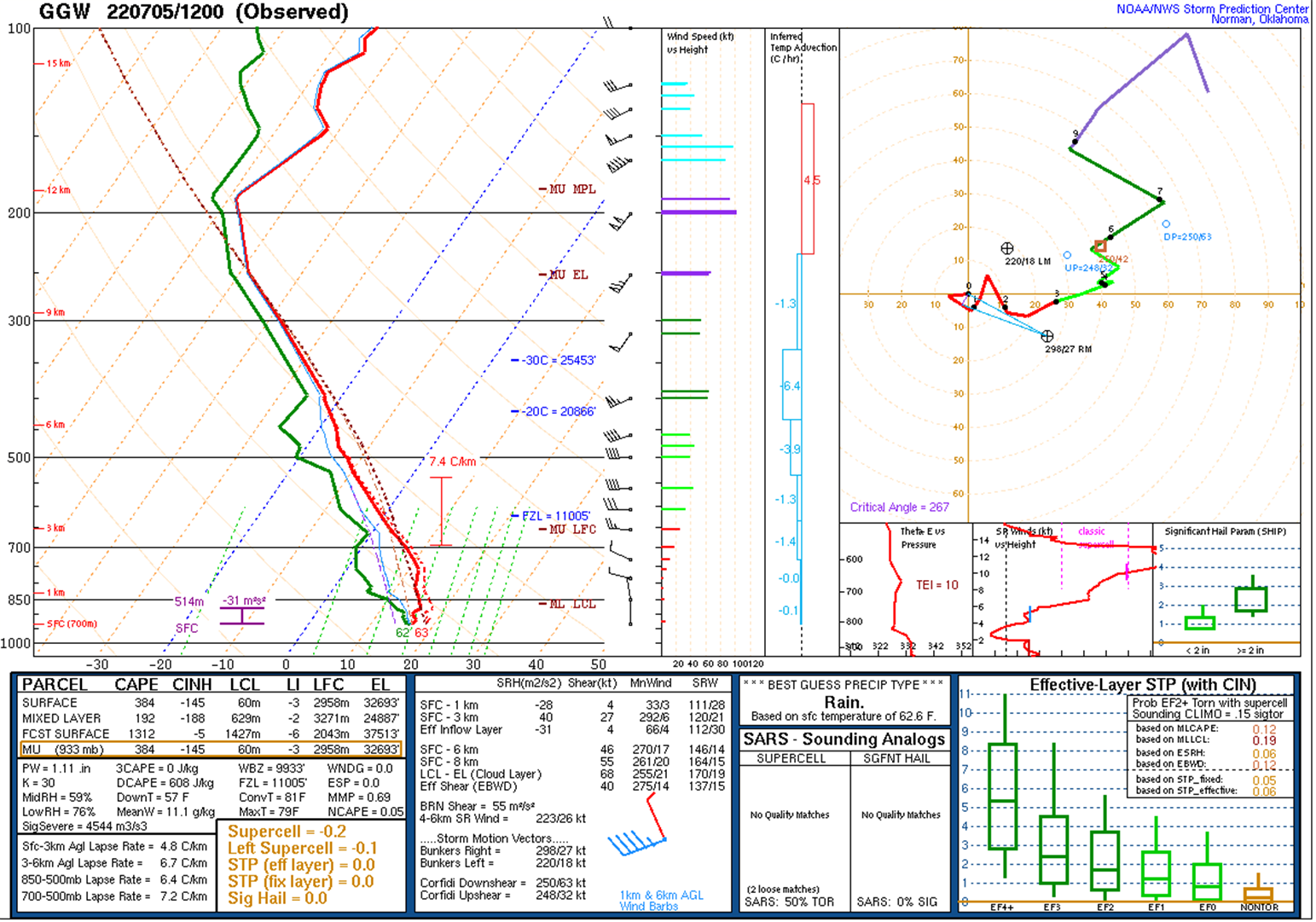Select the Bunkers Right = 298/27 kt row
Image resolution: width=1316 pixels, height=922 pixels.
[503, 851]
